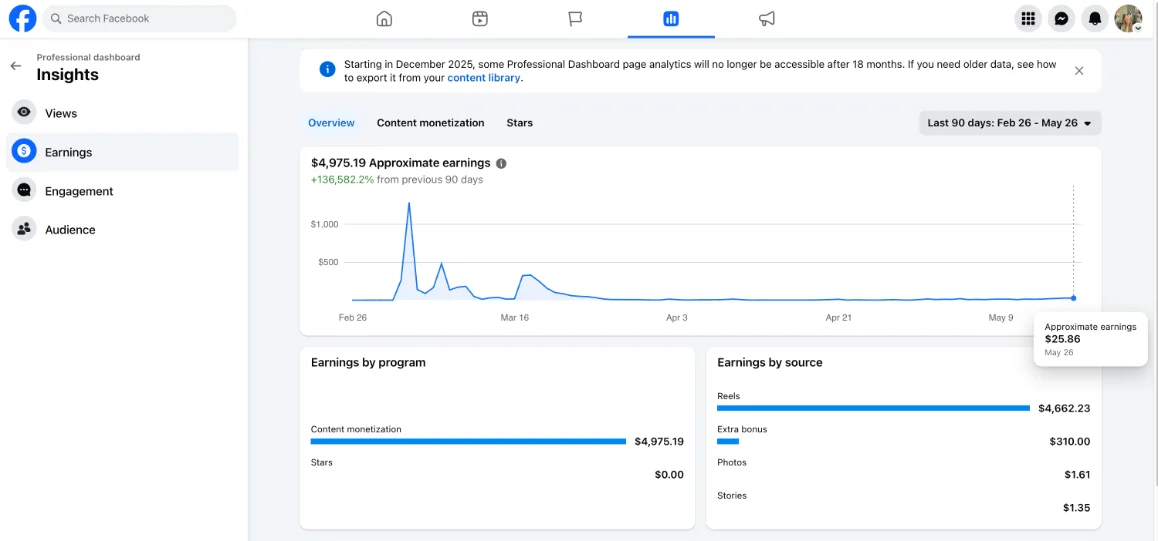Open the Ads megaphone icon
The width and height of the screenshot is (1158, 541).
click(767, 18)
